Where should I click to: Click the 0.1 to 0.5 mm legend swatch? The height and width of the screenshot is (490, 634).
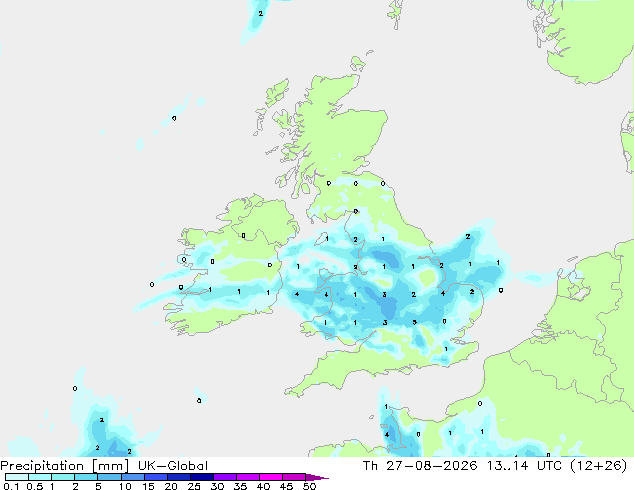click(17, 477)
